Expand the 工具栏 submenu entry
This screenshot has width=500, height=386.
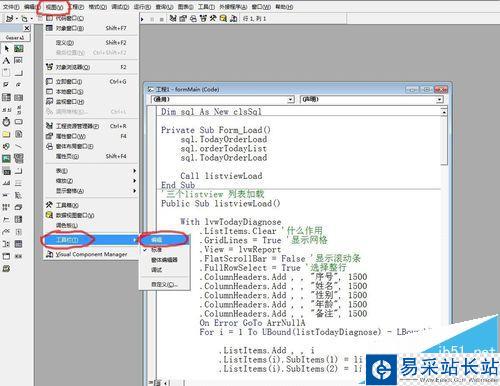coord(91,240)
